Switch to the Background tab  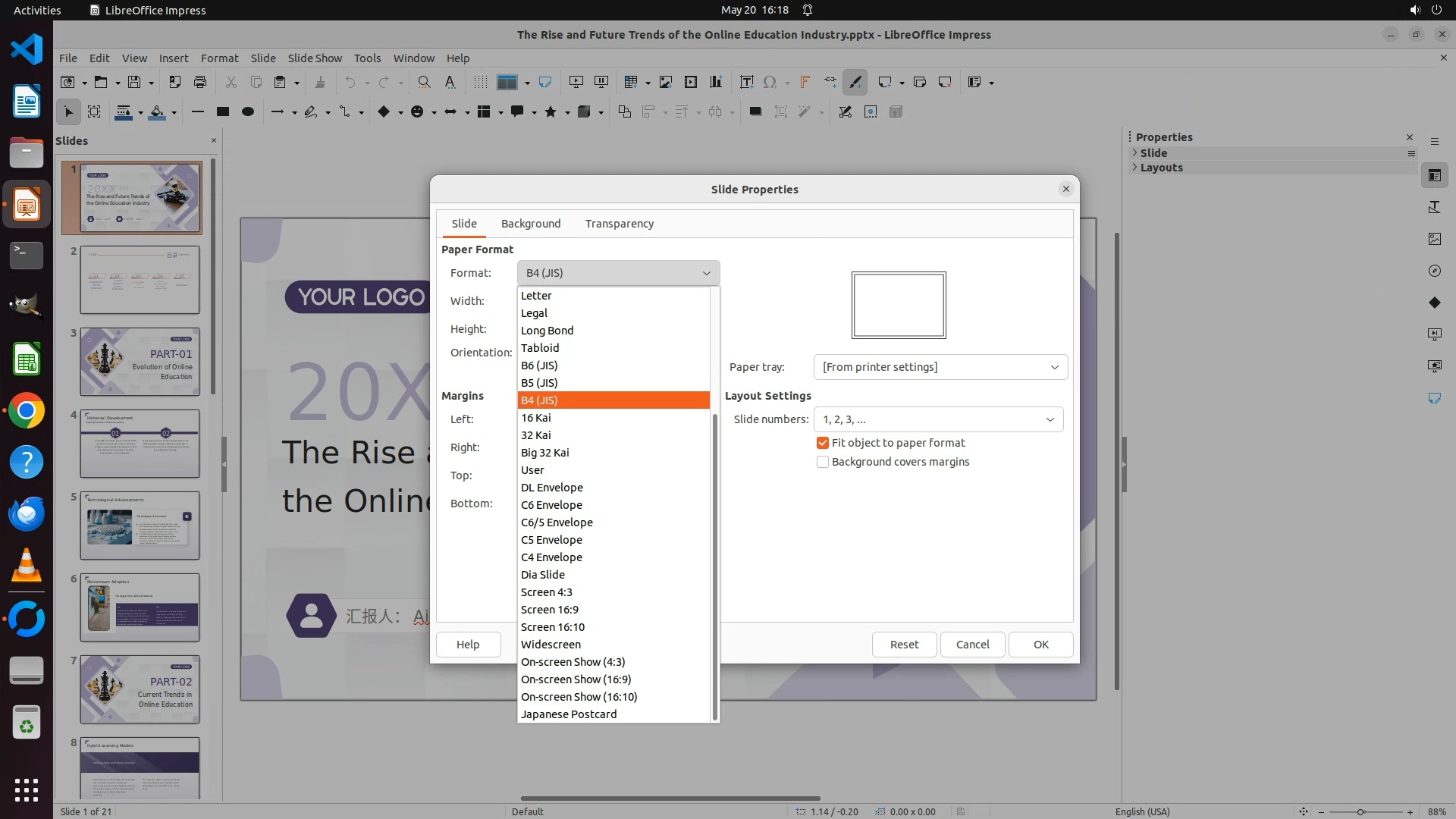(x=531, y=224)
